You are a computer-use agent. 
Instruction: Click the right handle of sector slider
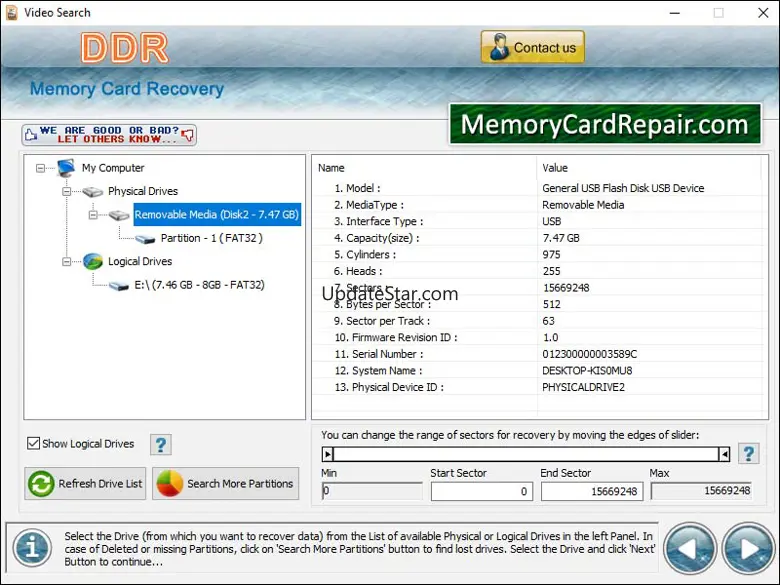(x=724, y=454)
